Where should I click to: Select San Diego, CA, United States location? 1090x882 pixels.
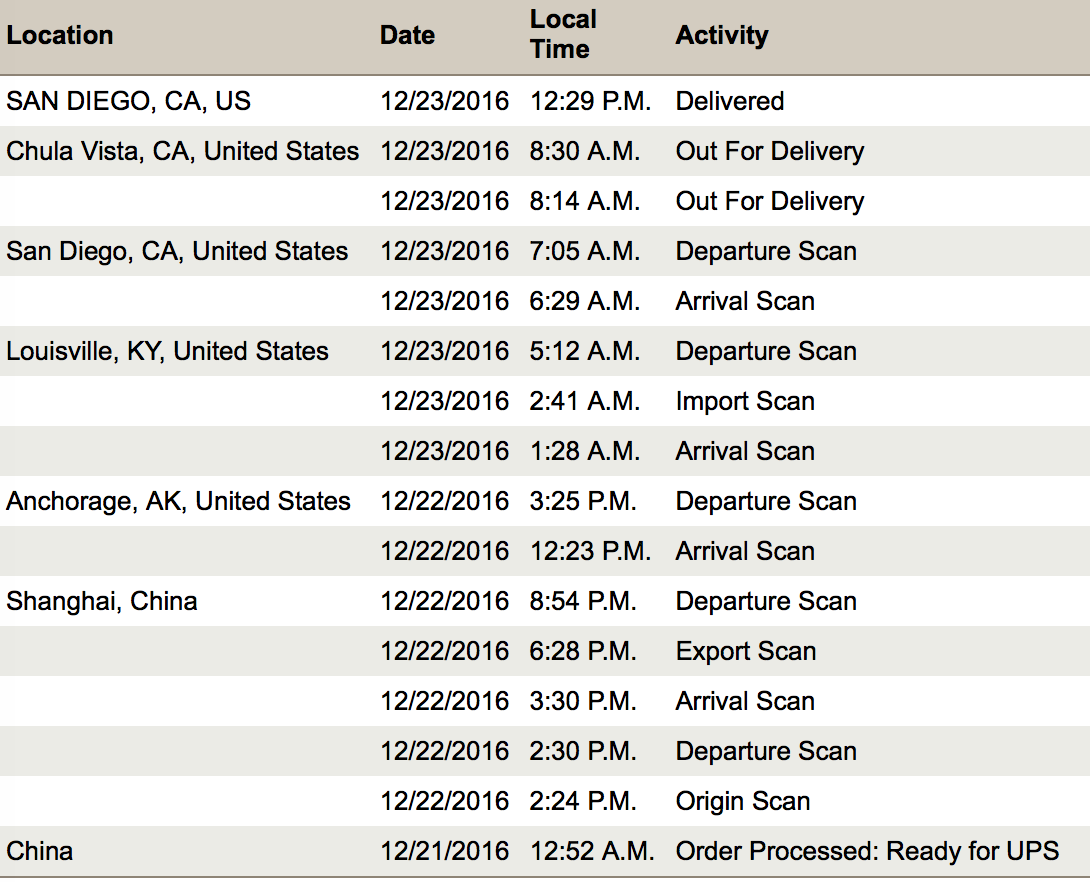(177, 251)
